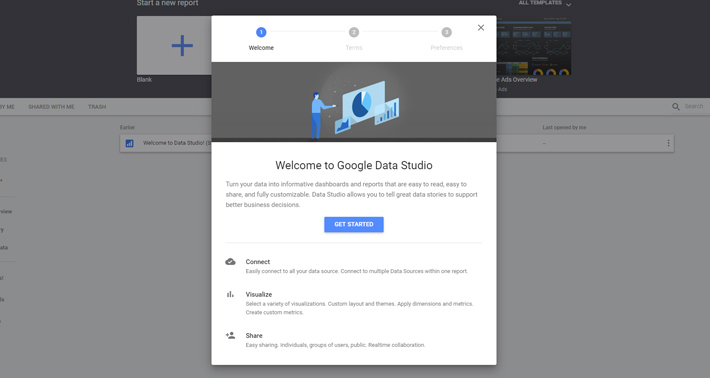Click the GET STARTED button
The image size is (710, 378).
(354, 224)
